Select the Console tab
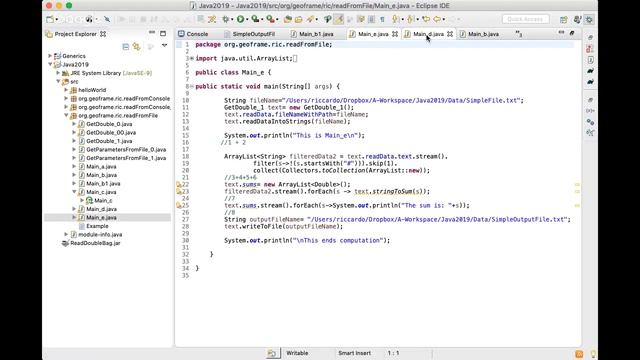This screenshot has height=360, width=640. tap(193, 34)
